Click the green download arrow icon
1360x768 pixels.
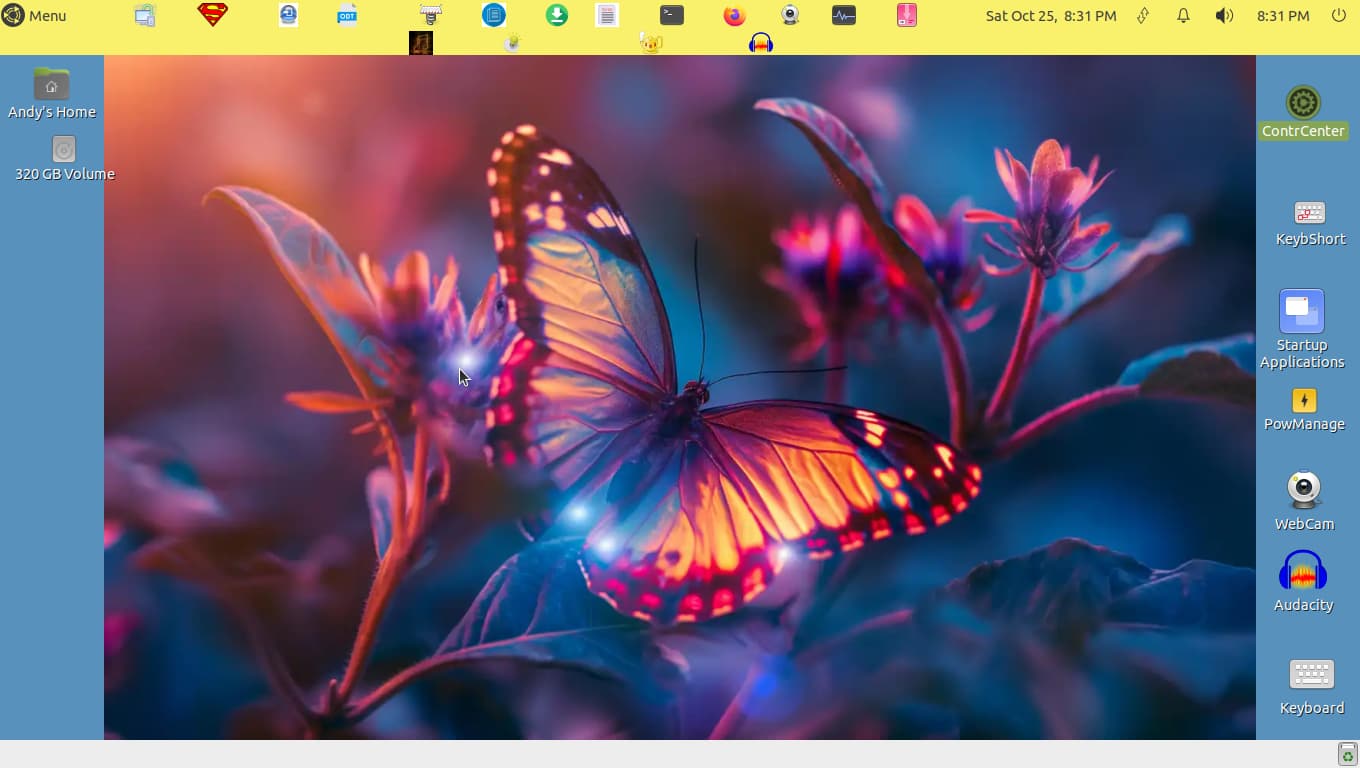557,16
